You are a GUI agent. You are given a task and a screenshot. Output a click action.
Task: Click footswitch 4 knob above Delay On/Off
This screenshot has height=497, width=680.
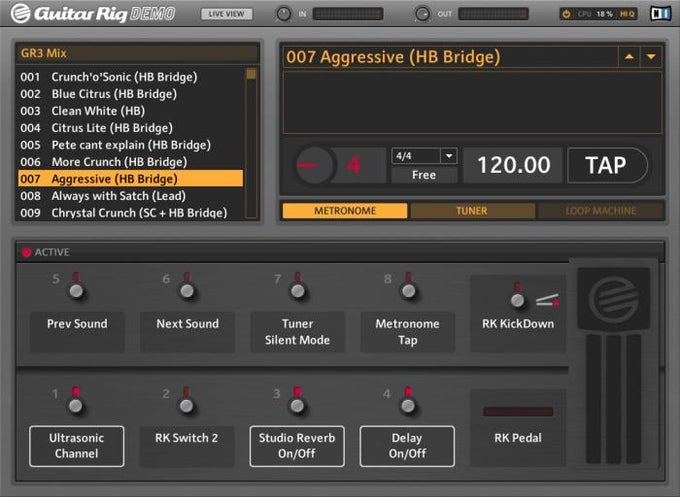(408, 405)
